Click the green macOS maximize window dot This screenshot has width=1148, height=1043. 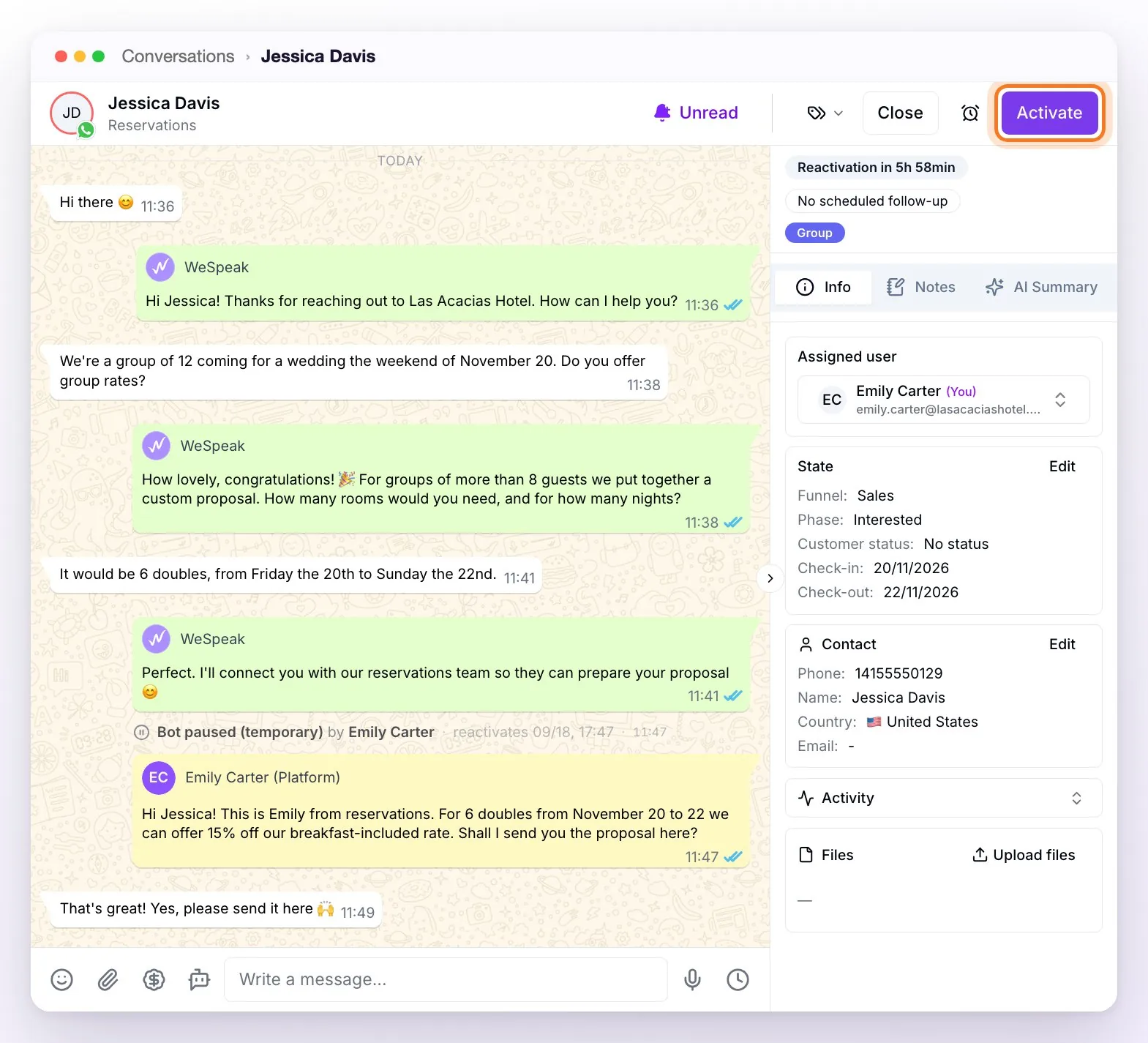[x=99, y=56]
